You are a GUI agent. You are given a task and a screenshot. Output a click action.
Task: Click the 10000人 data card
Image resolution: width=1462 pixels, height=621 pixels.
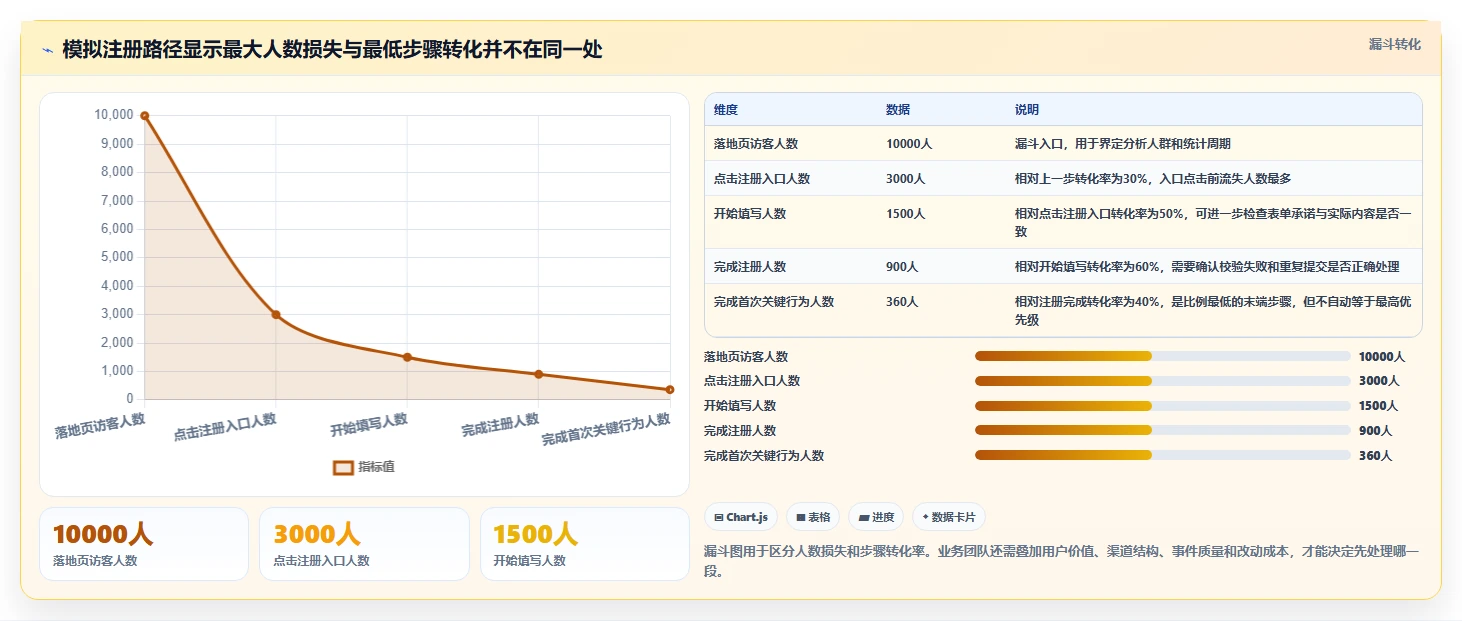(144, 544)
